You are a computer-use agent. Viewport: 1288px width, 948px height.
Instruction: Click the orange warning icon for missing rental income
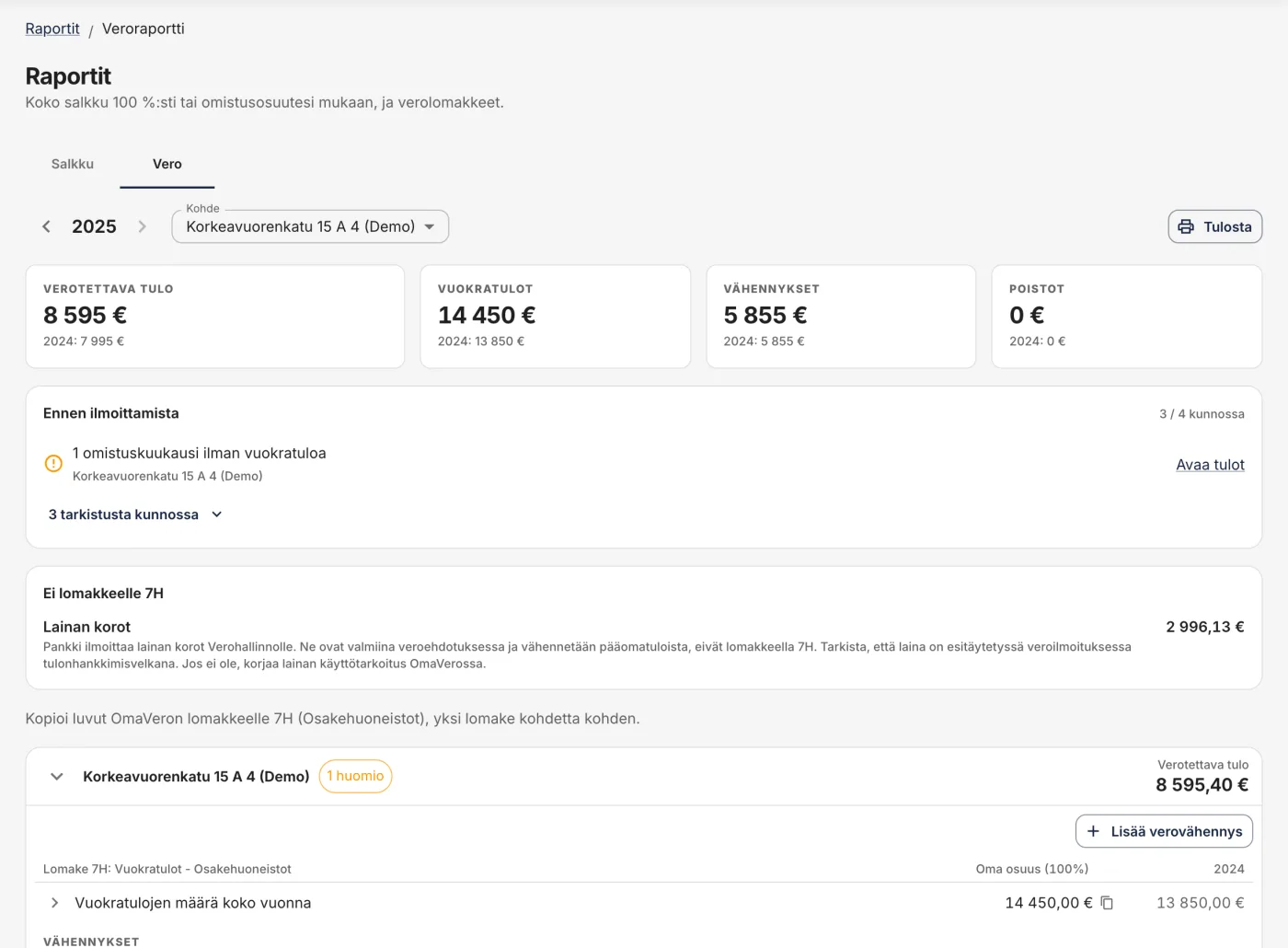(53, 464)
